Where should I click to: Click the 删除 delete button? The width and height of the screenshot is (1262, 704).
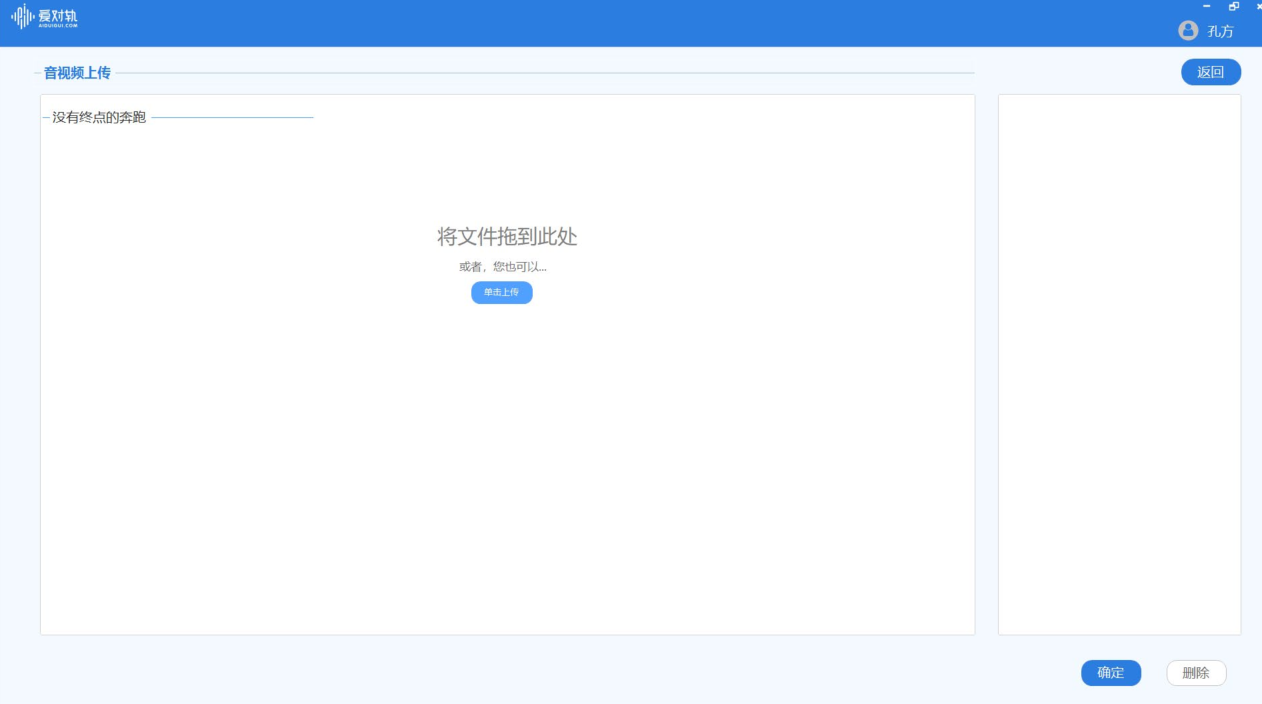coord(1196,673)
